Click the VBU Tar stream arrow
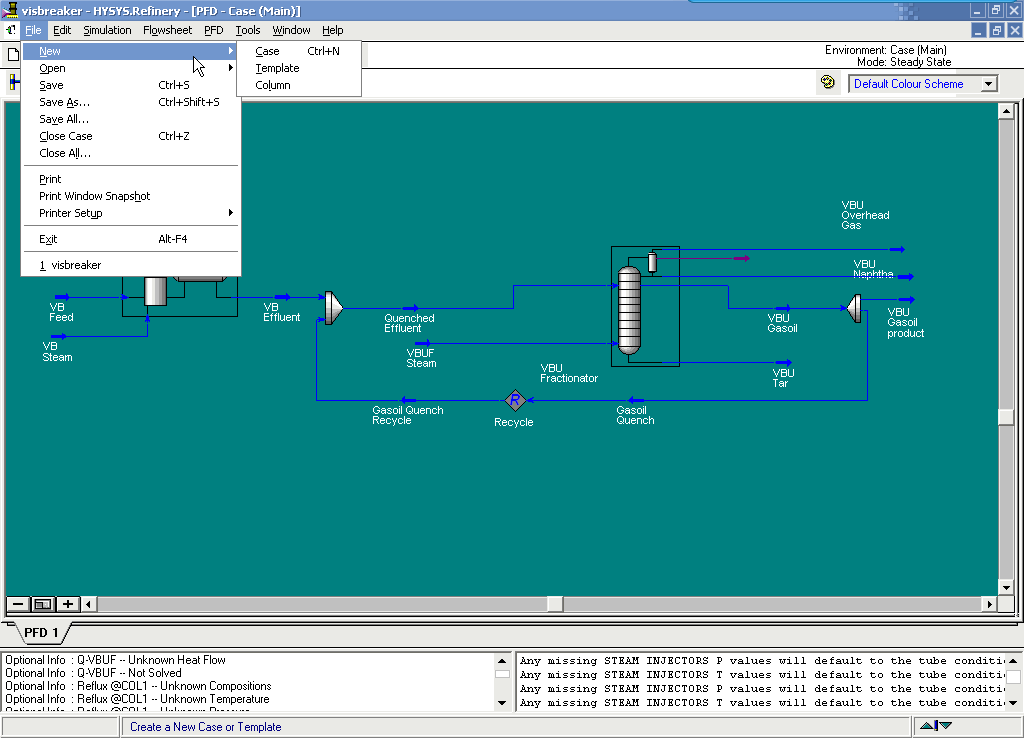 (x=784, y=362)
